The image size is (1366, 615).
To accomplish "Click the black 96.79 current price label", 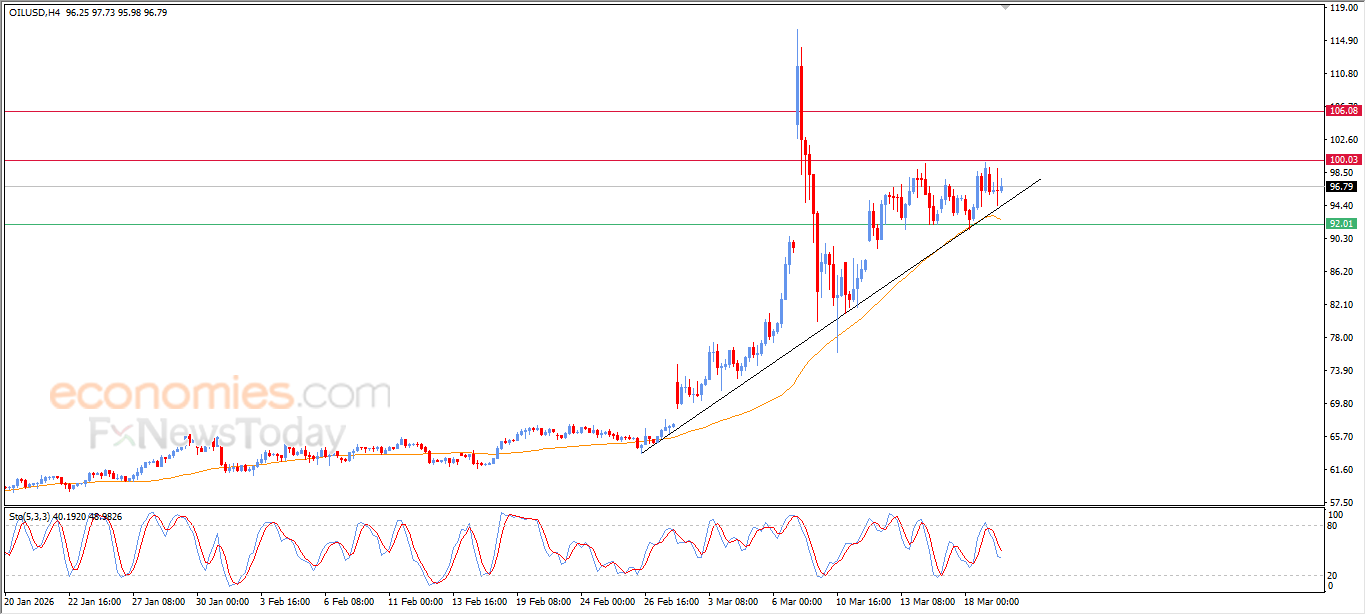I will 1342,186.
